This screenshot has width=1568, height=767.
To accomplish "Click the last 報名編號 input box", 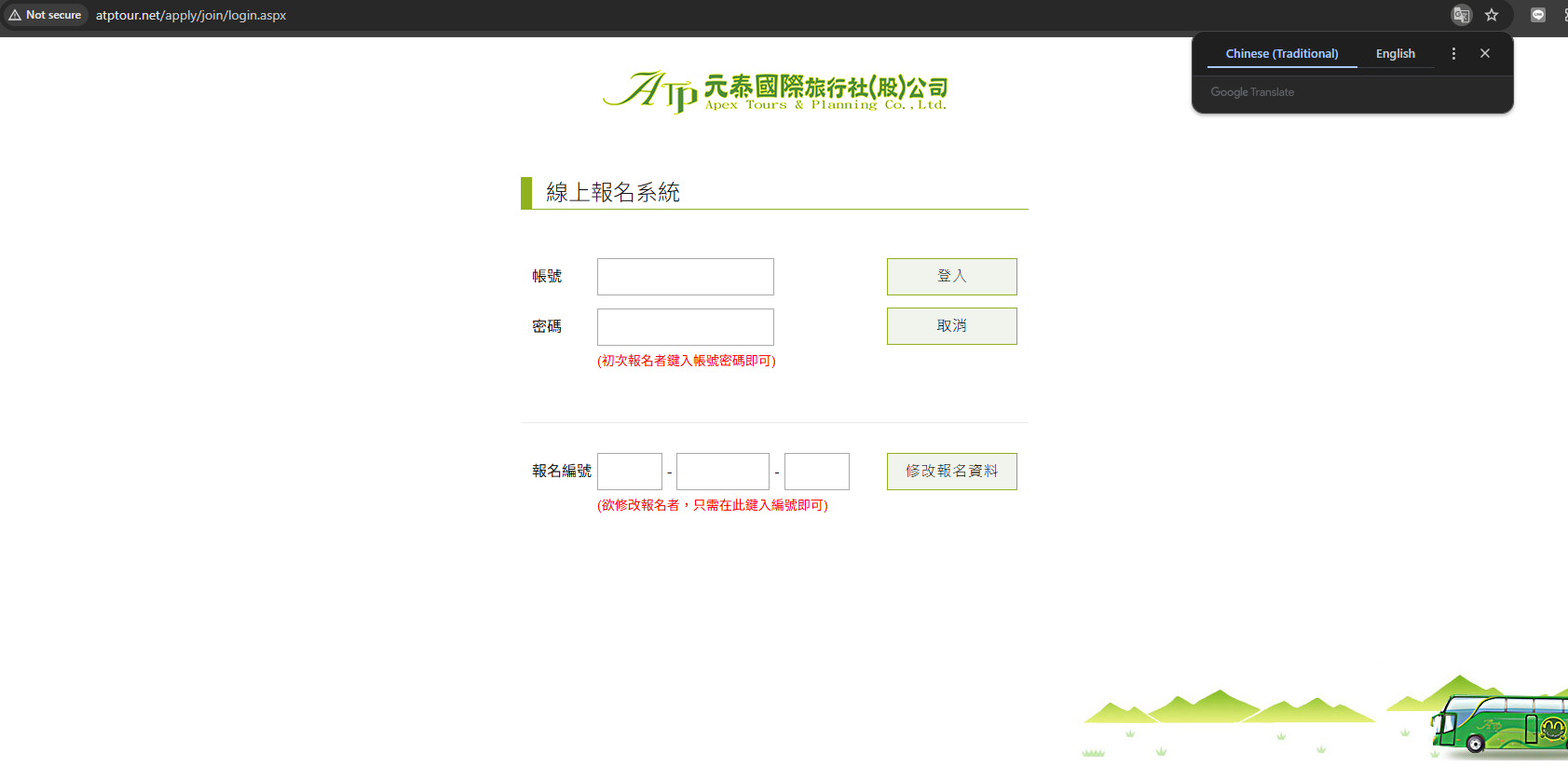I will click(x=817, y=472).
